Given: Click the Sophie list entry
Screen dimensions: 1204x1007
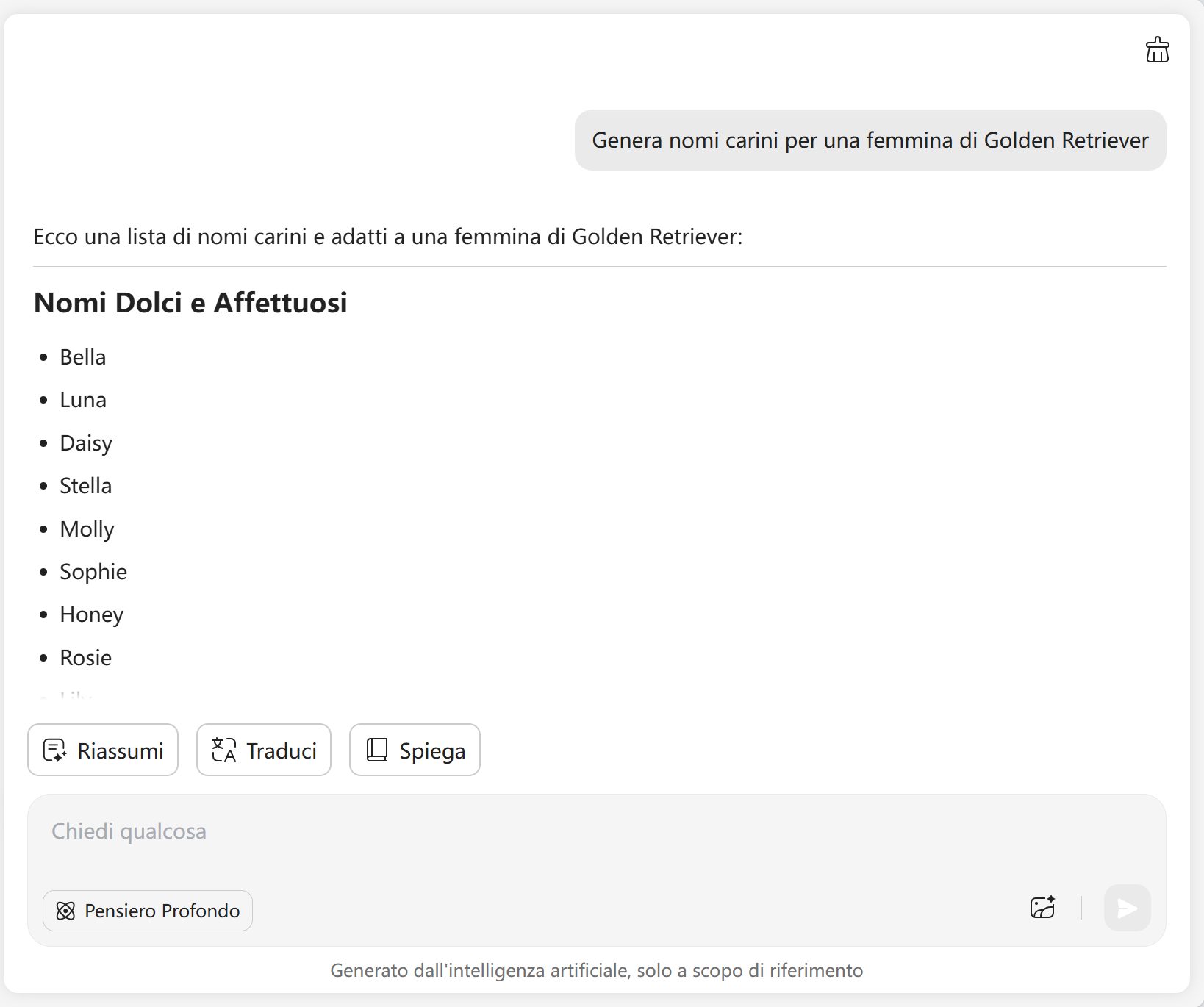Looking at the screenshot, I should point(93,572).
